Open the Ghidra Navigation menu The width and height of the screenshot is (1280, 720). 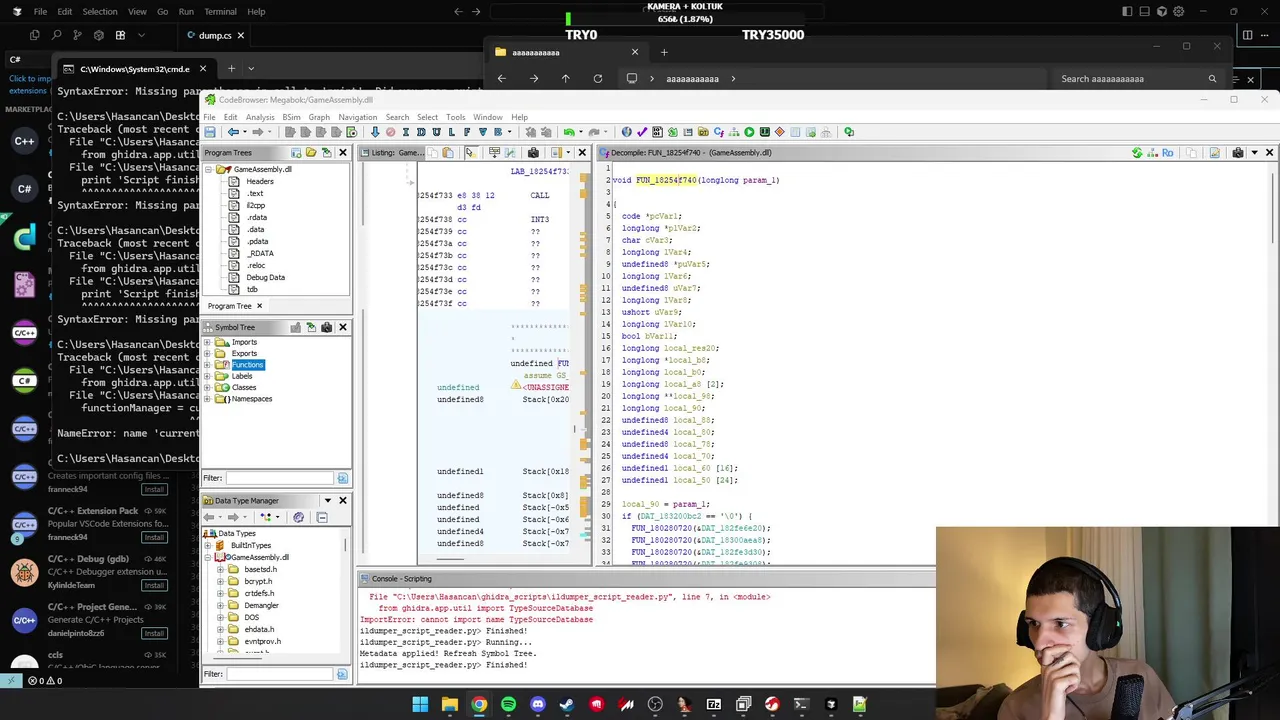click(x=357, y=117)
